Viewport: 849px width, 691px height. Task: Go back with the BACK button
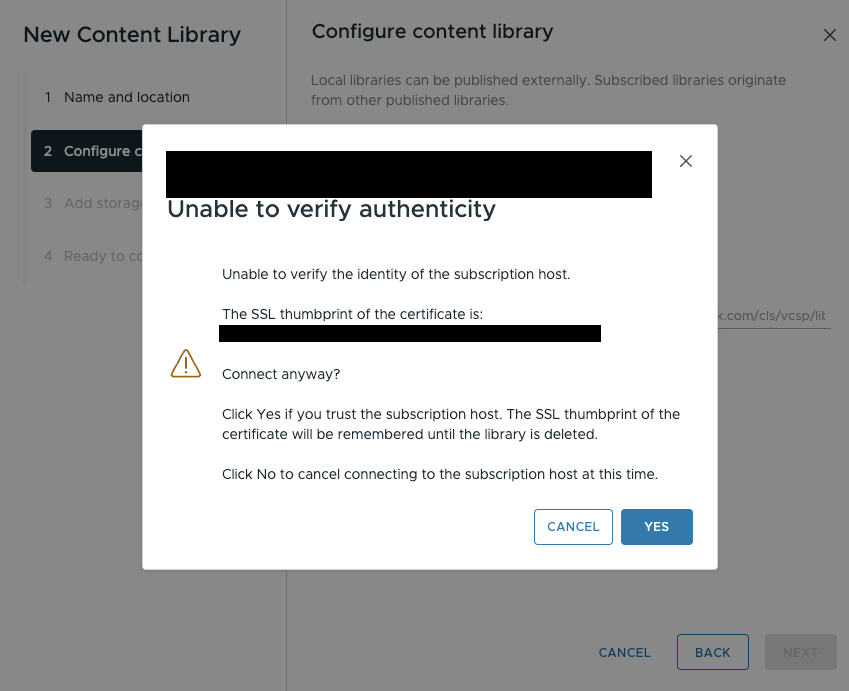[x=713, y=653]
